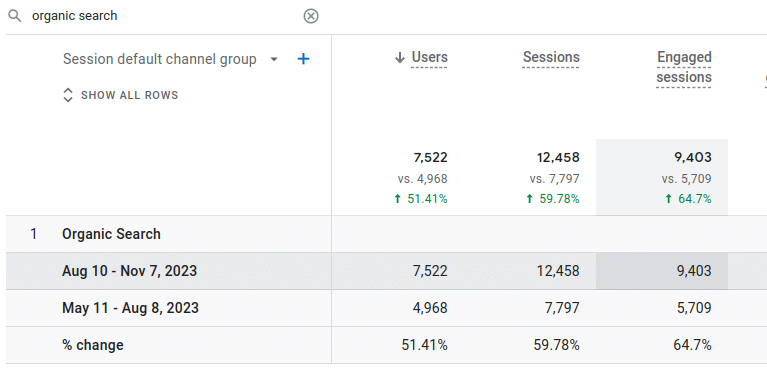
Task: Select the Users total 7,522 in summary
Action: pos(430,157)
